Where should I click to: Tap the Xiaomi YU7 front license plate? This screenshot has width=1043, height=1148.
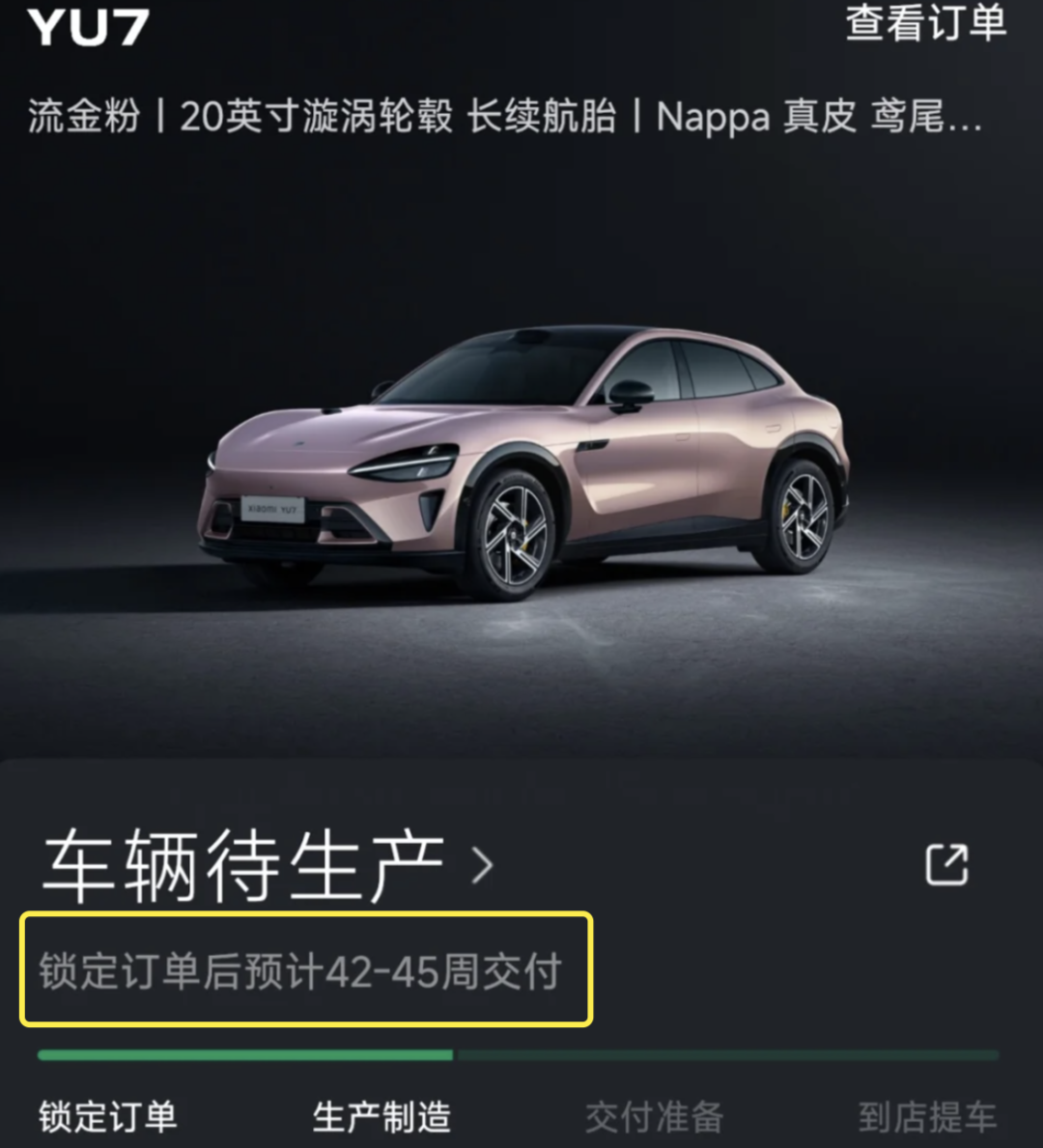point(272,509)
